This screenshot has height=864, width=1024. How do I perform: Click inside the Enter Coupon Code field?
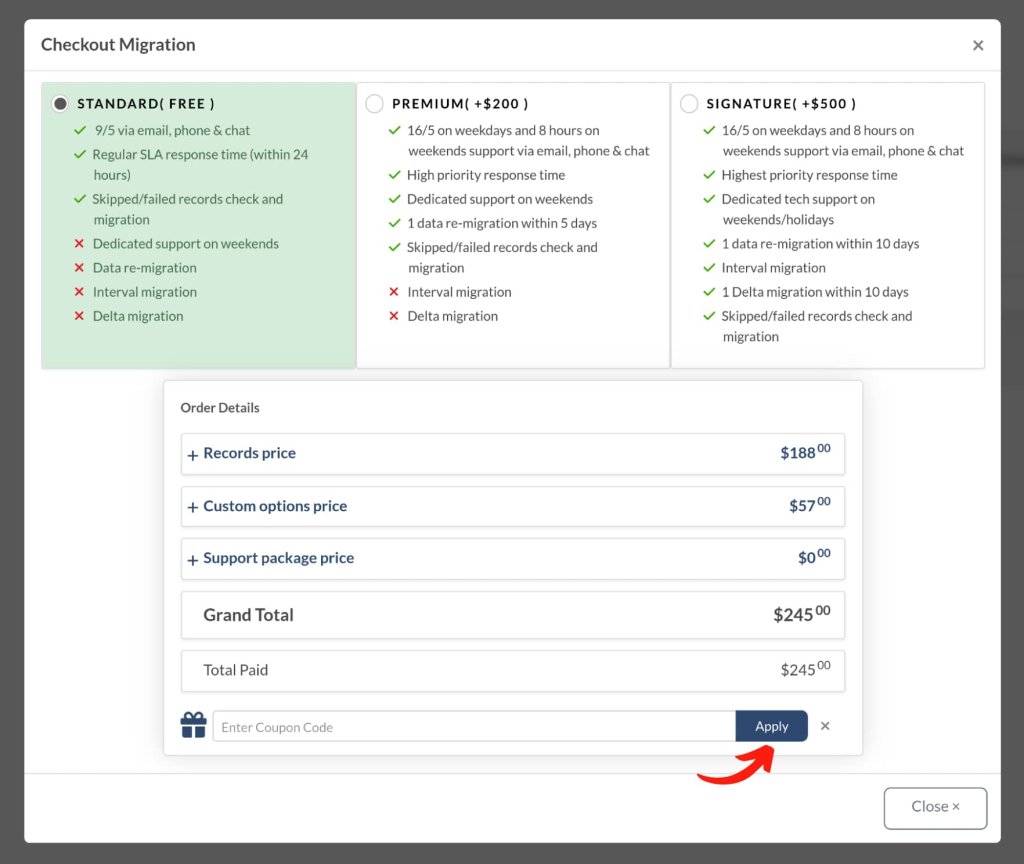[470, 727]
